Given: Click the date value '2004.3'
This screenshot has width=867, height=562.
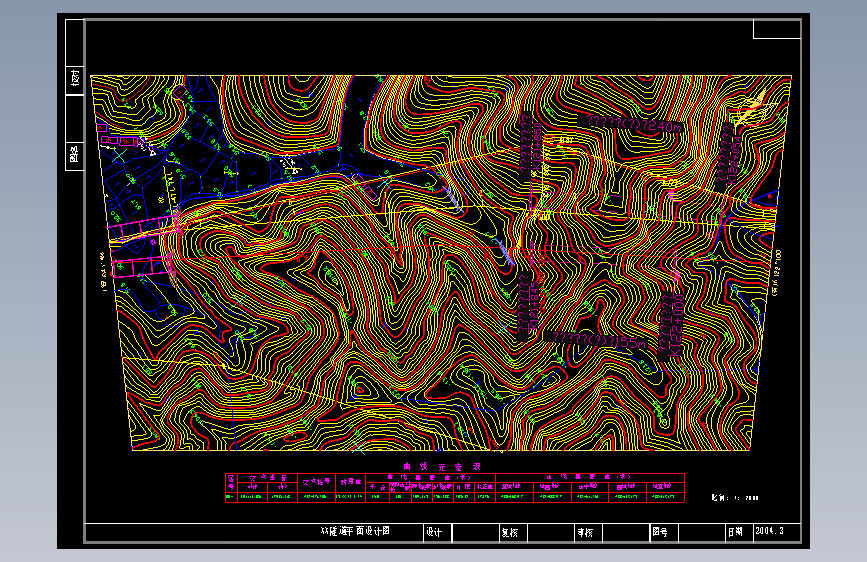Looking at the screenshot, I should point(770,530).
